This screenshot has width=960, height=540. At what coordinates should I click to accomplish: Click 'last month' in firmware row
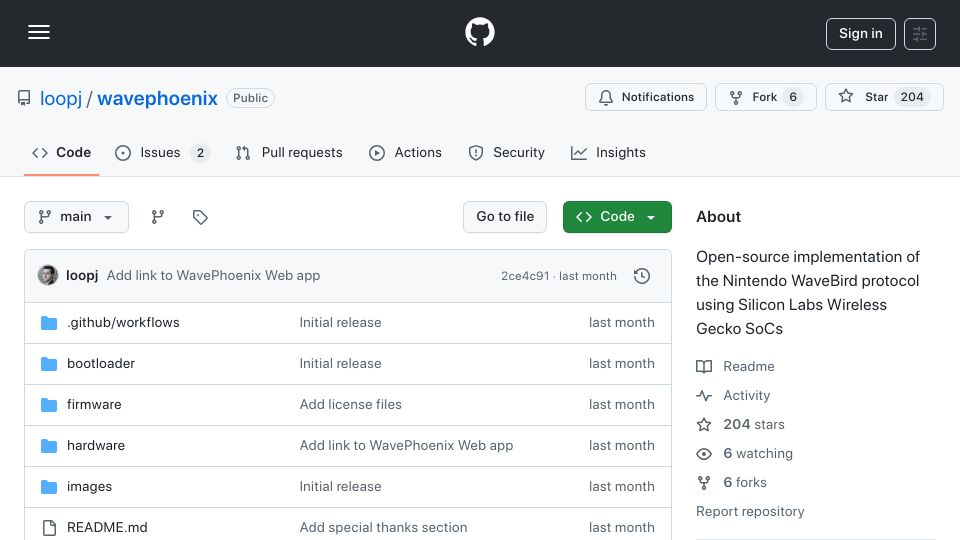(x=621, y=405)
